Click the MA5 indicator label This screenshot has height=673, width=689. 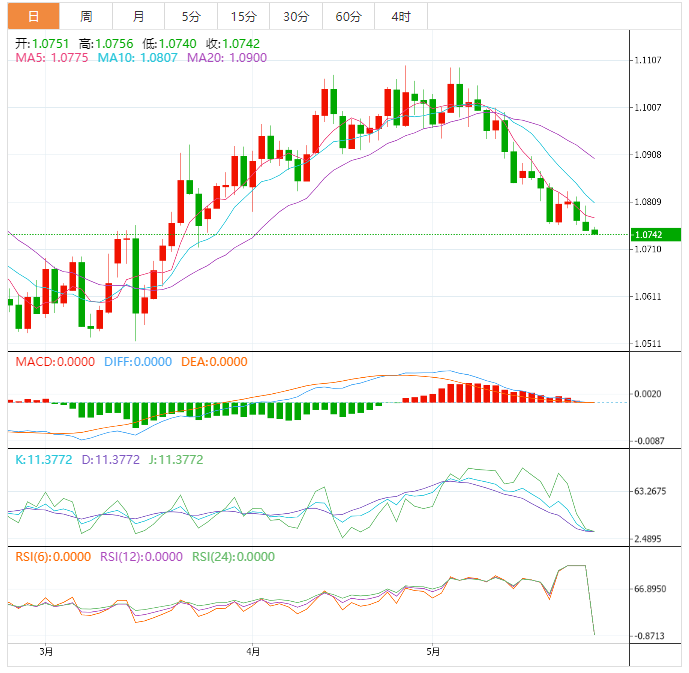point(52,59)
